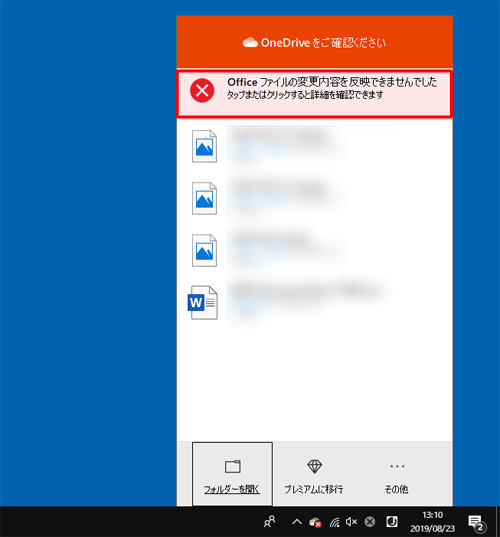This screenshot has width=500, height=537.
Task: Click フォルダーを開く button
Action: coord(233,474)
